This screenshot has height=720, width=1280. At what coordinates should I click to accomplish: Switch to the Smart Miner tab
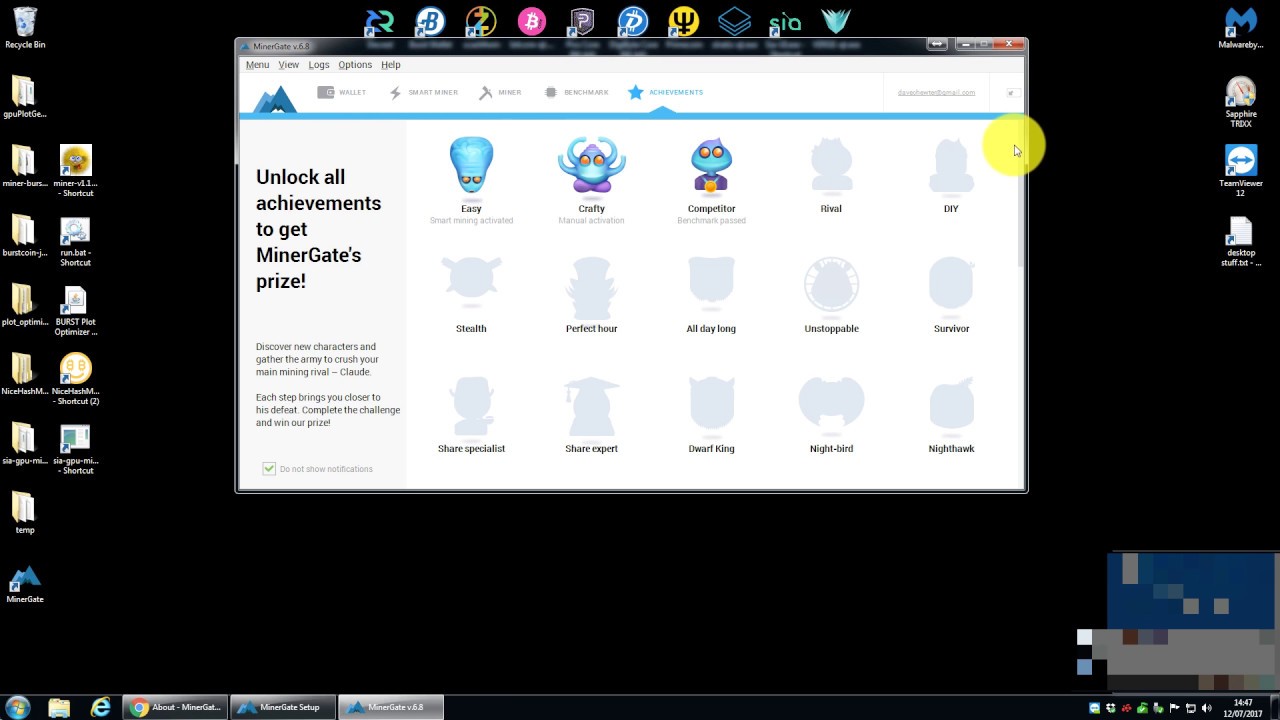tap(423, 92)
